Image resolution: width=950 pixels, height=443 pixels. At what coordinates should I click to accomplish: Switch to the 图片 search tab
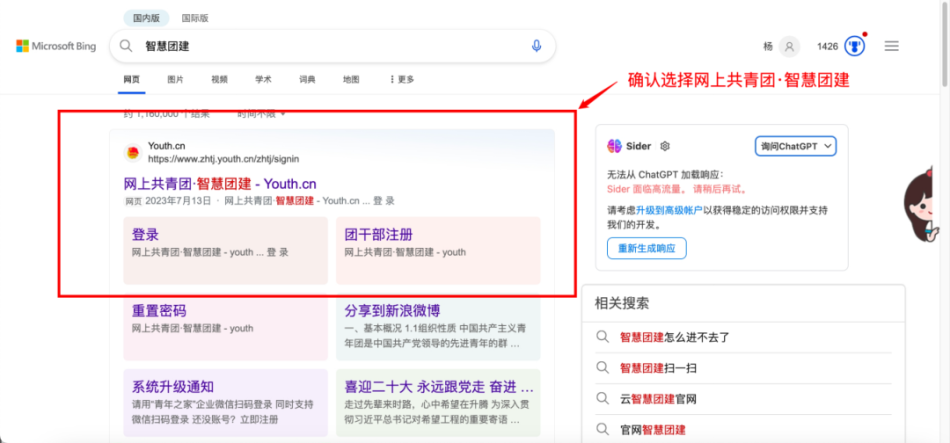175,79
